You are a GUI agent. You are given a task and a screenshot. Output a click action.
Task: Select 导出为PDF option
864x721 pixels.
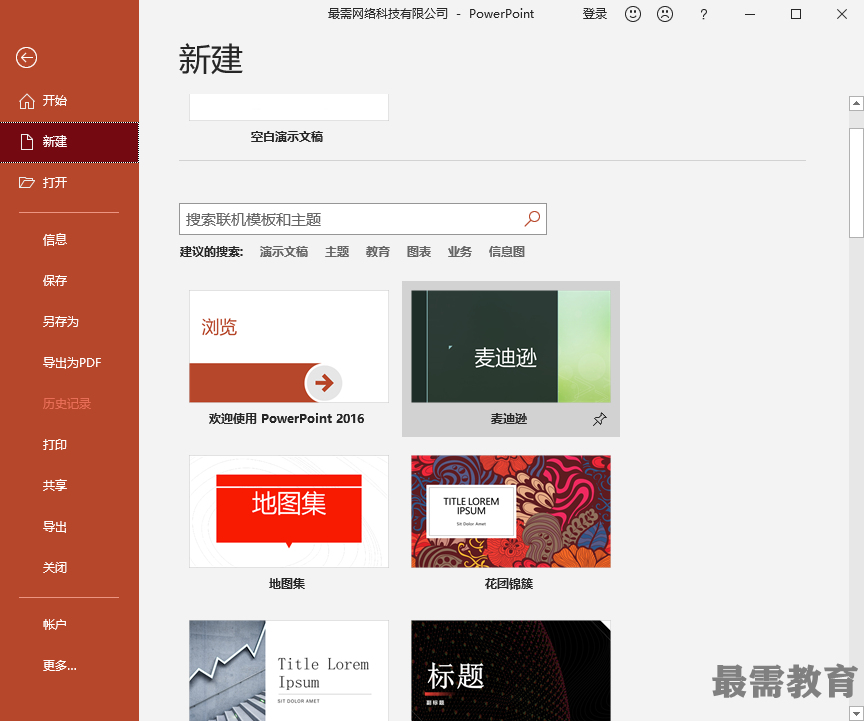(x=72, y=363)
